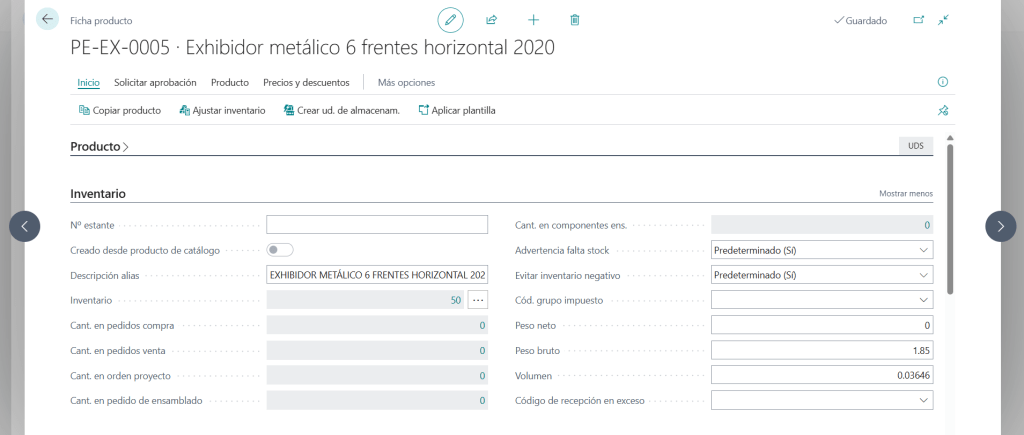Screen dimensions: 1024x435
Task: Click the trash delete icon
Action: point(575,20)
